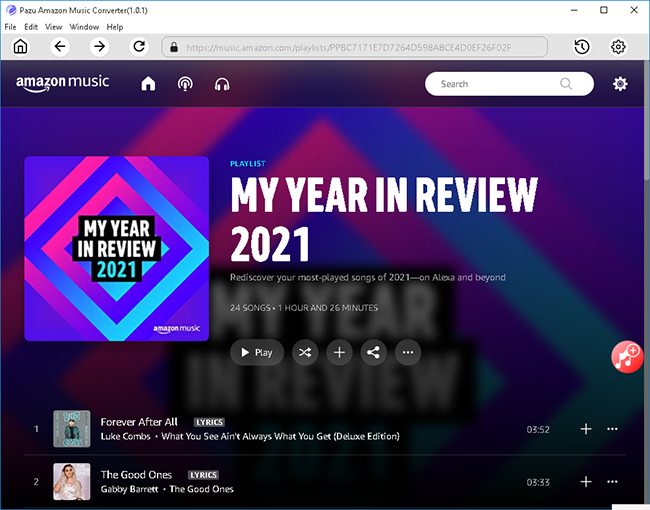This screenshot has height=510, width=650.
Task: Click the MY YEAR IN REVIEW 2021 heading
Action: tap(384, 220)
